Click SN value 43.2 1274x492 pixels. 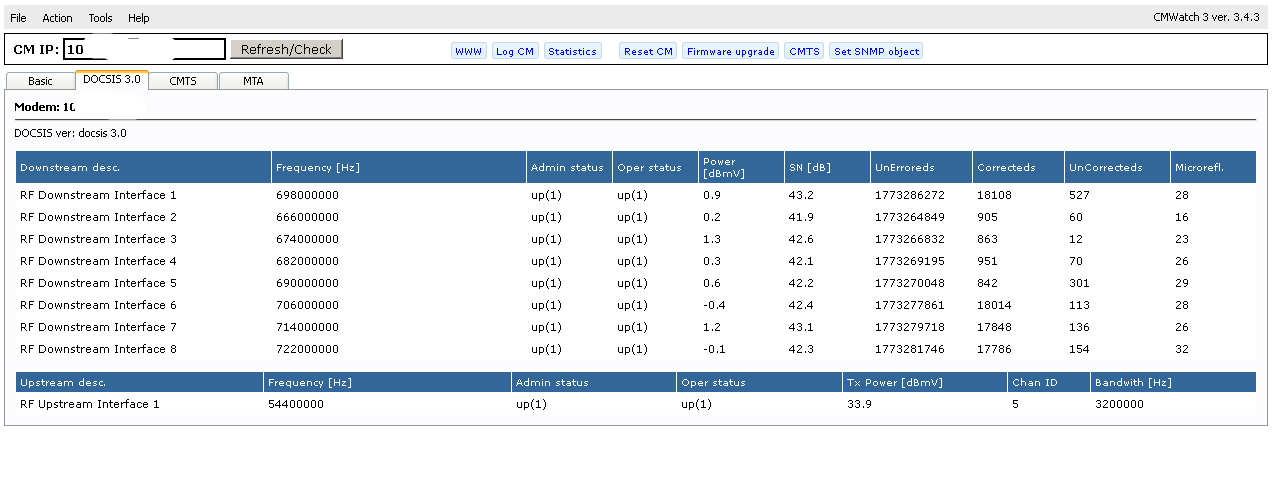pyautogui.click(x=801, y=195)
